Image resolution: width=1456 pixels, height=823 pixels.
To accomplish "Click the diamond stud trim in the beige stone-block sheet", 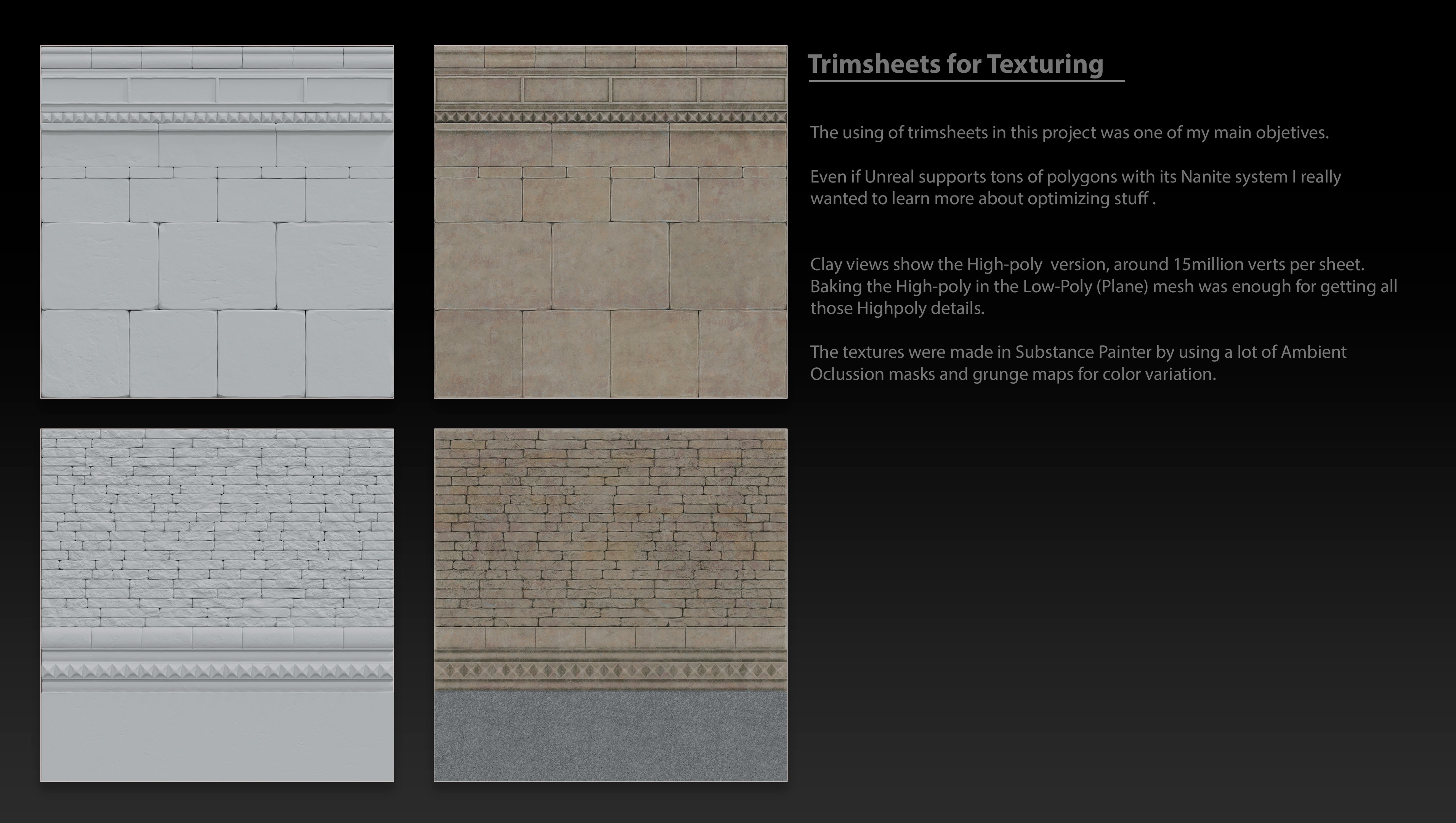I will [x=610, y=118].
